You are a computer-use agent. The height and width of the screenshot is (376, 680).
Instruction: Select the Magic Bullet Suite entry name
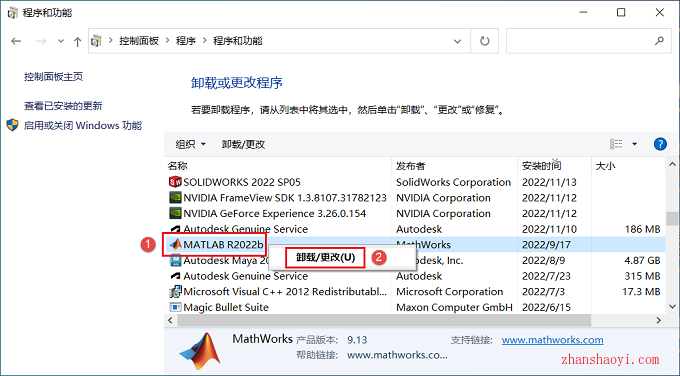click(226, 307)
